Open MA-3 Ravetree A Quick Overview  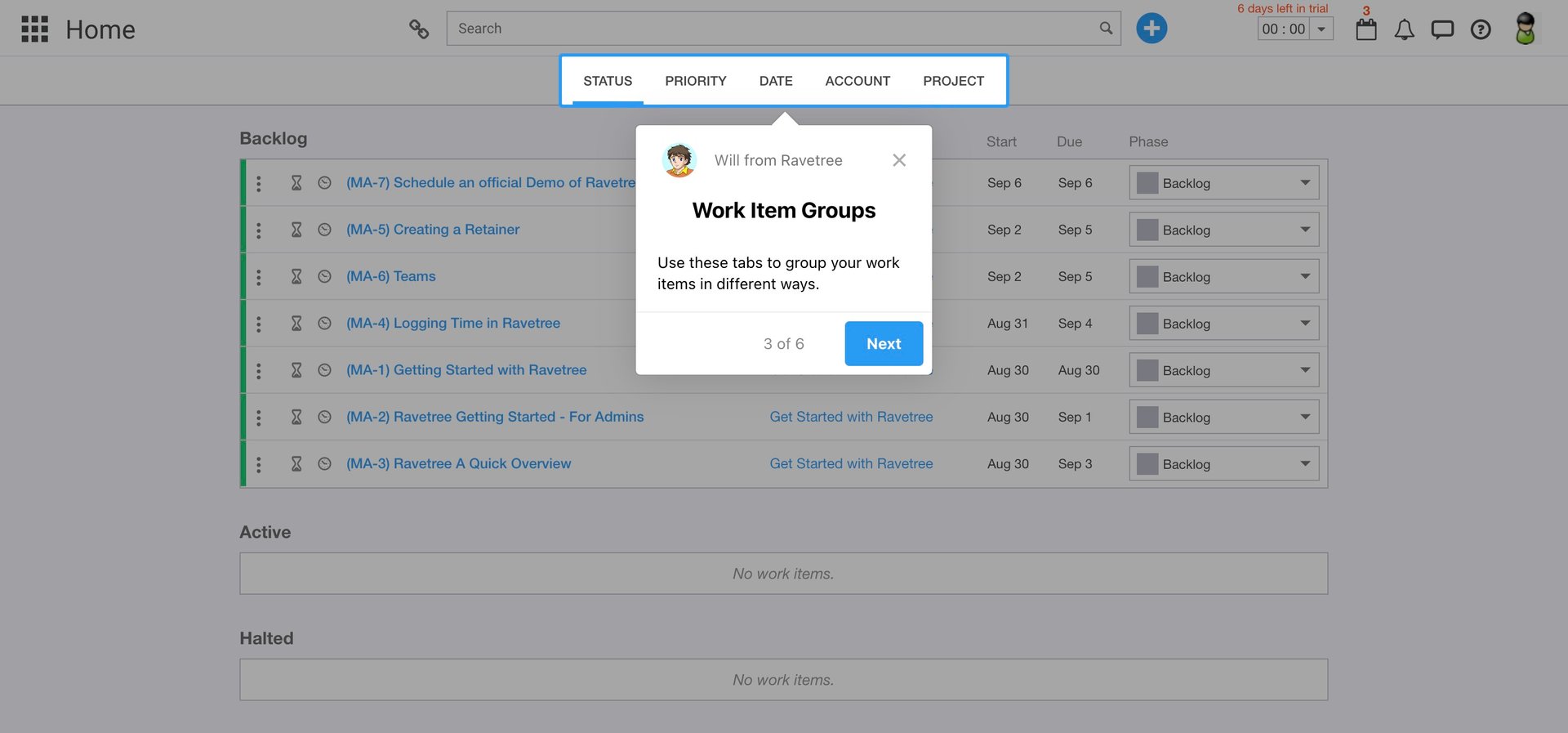(459, 463)
